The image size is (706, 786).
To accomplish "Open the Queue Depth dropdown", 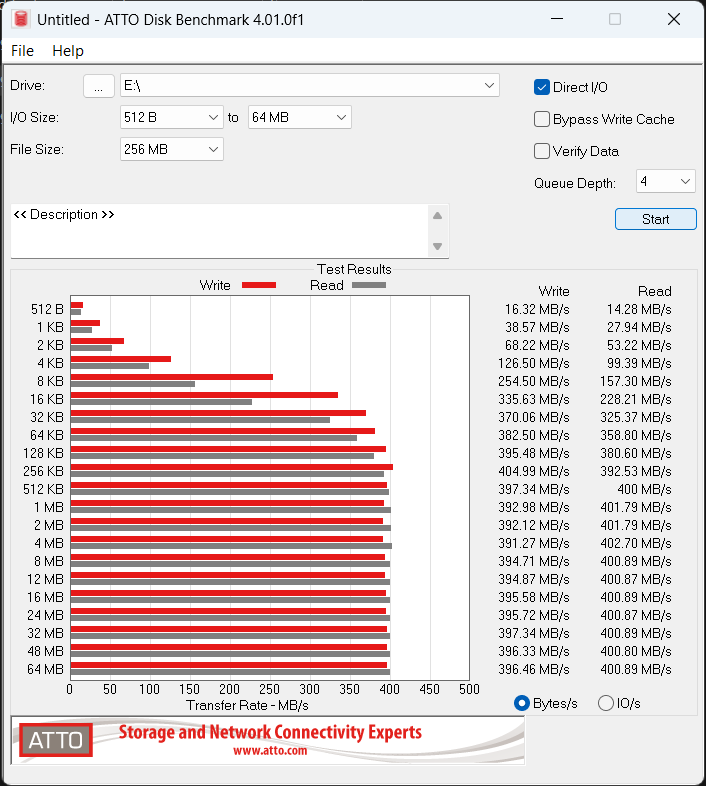I will coord(685,182).
